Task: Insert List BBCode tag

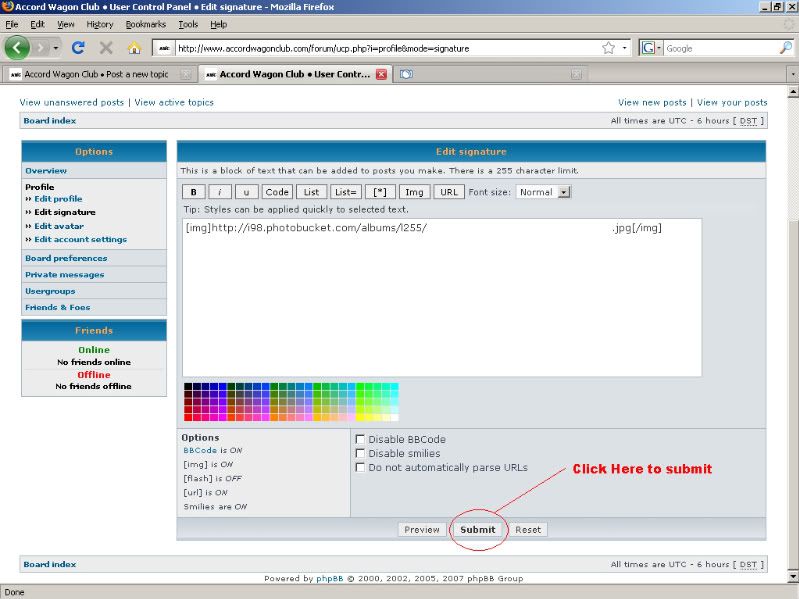Action: (311, 192)
